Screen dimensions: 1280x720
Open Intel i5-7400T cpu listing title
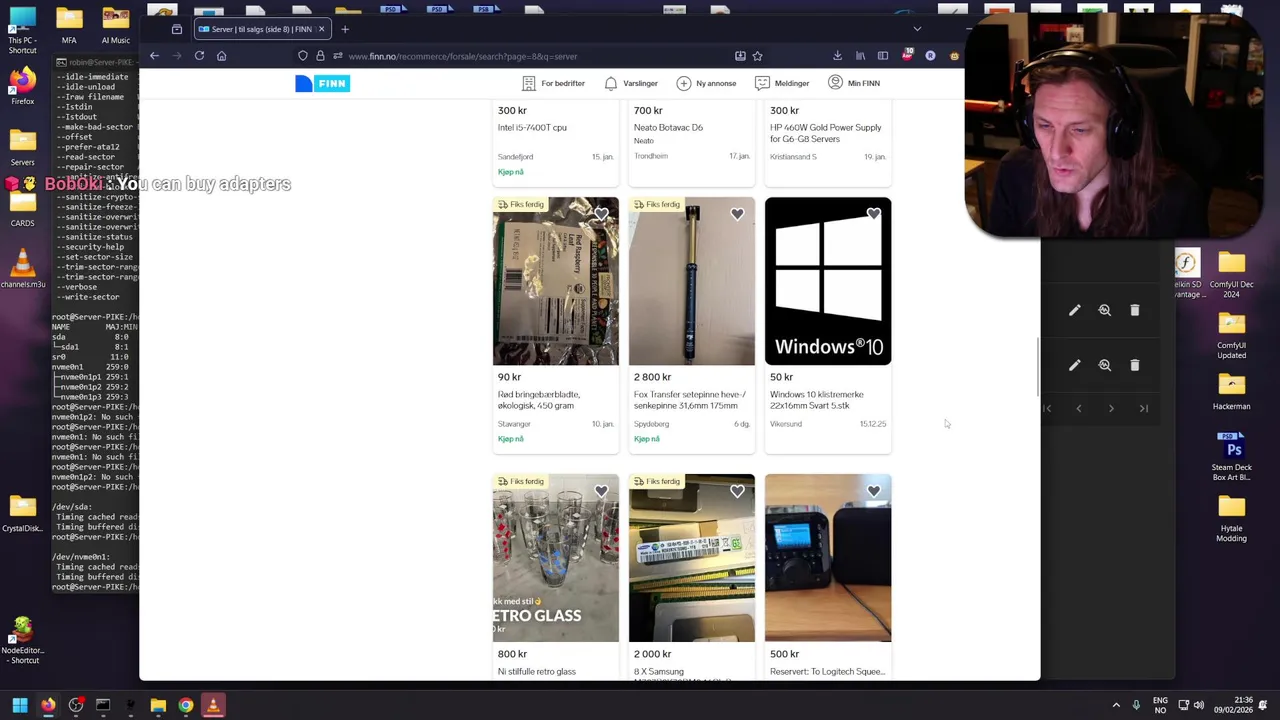(x=532, y=128)
